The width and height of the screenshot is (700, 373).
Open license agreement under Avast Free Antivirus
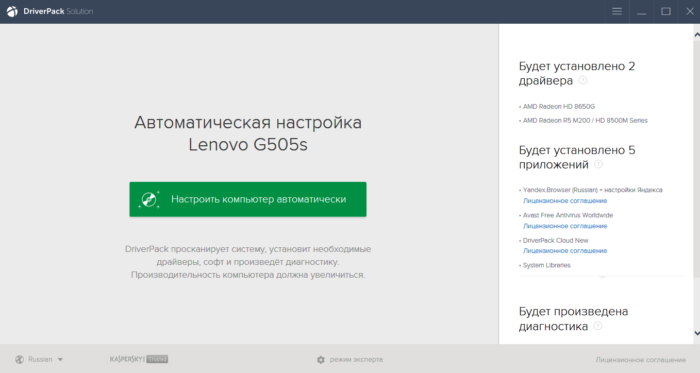[565, 226]
